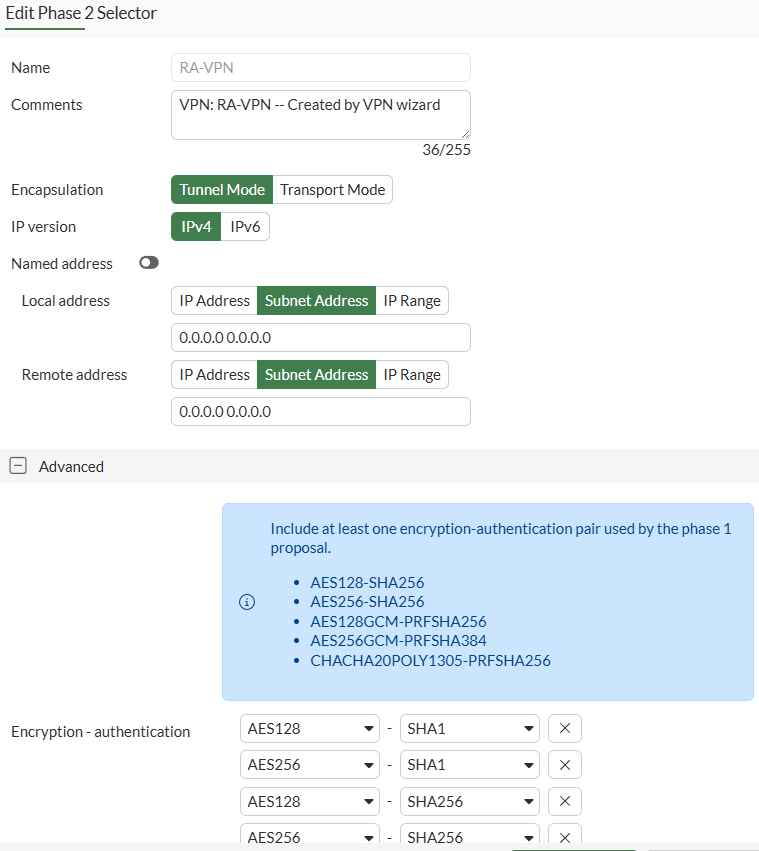Enable the Named address toggle

coord(148,262)
